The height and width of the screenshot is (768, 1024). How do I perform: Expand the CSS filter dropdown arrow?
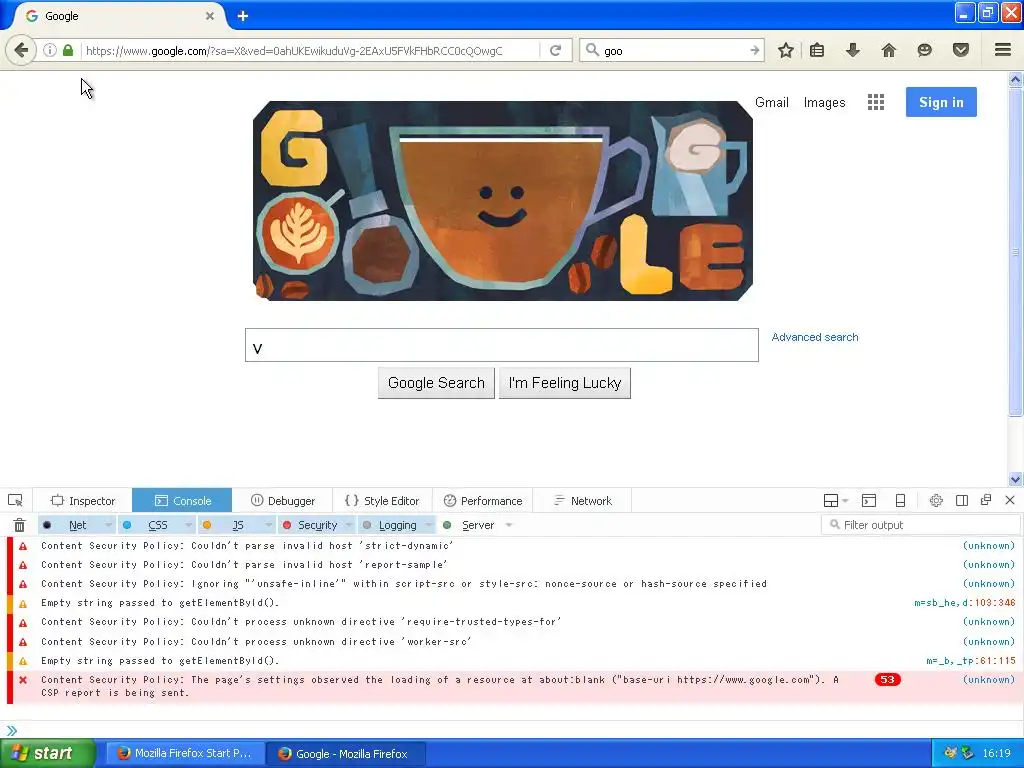(188, 525)
